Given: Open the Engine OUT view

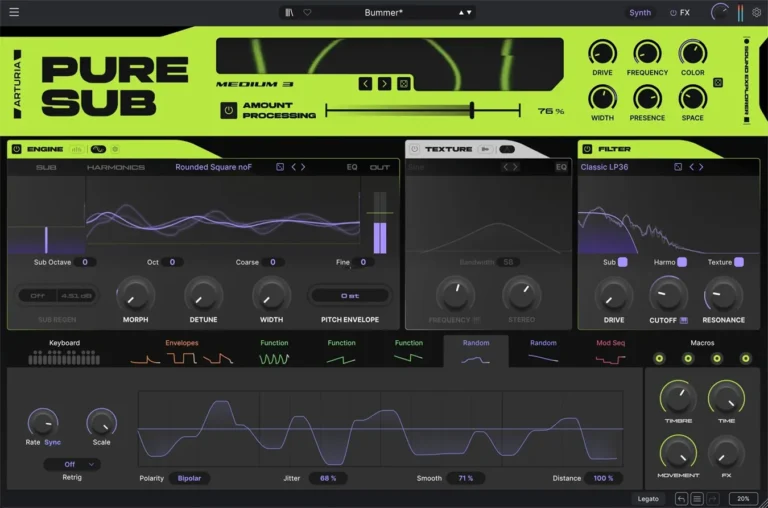Looking at the screenshot, I should pos(380,167).
